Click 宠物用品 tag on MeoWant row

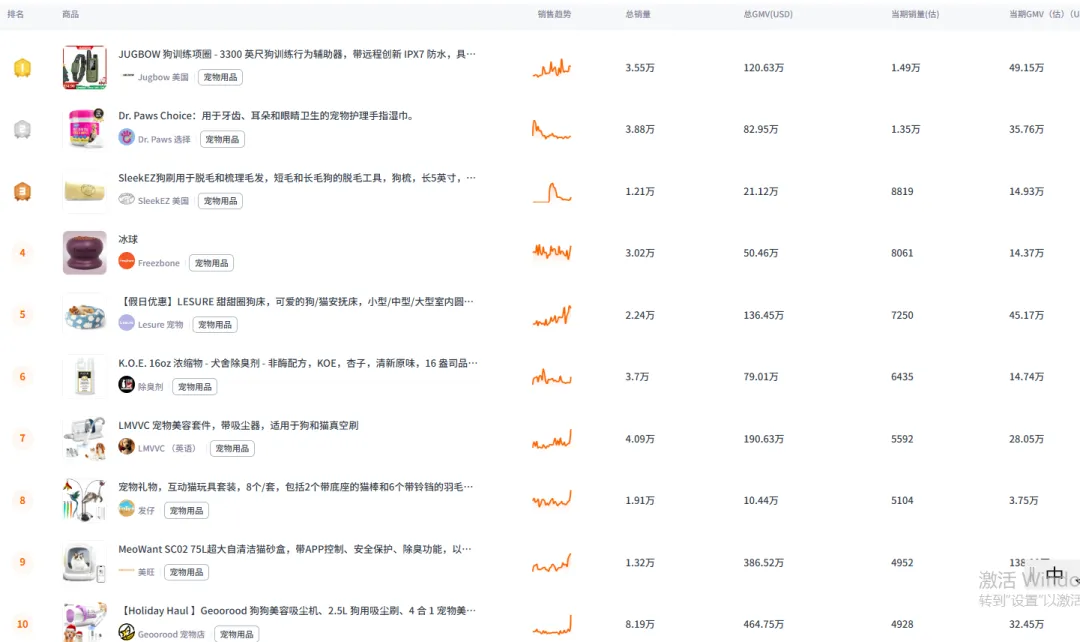tap(187, 572)
